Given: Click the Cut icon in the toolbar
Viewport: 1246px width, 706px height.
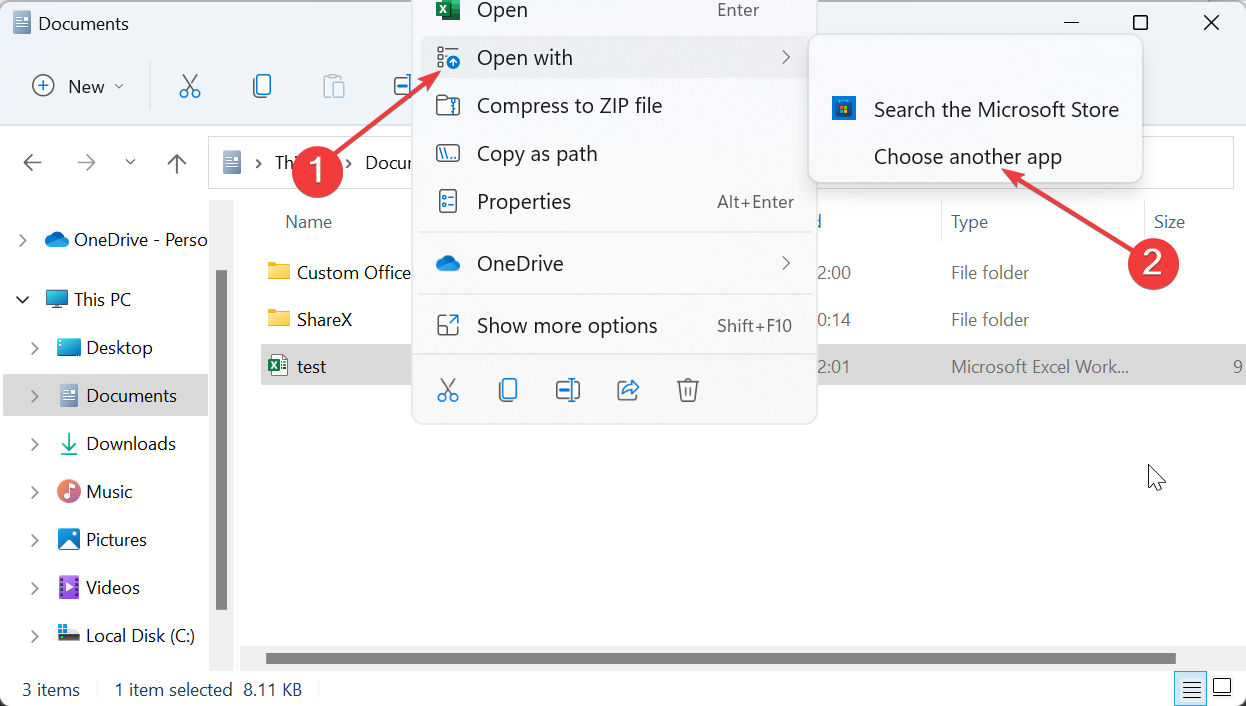Looking at the screenshot, I should click(x=190, y=86).
